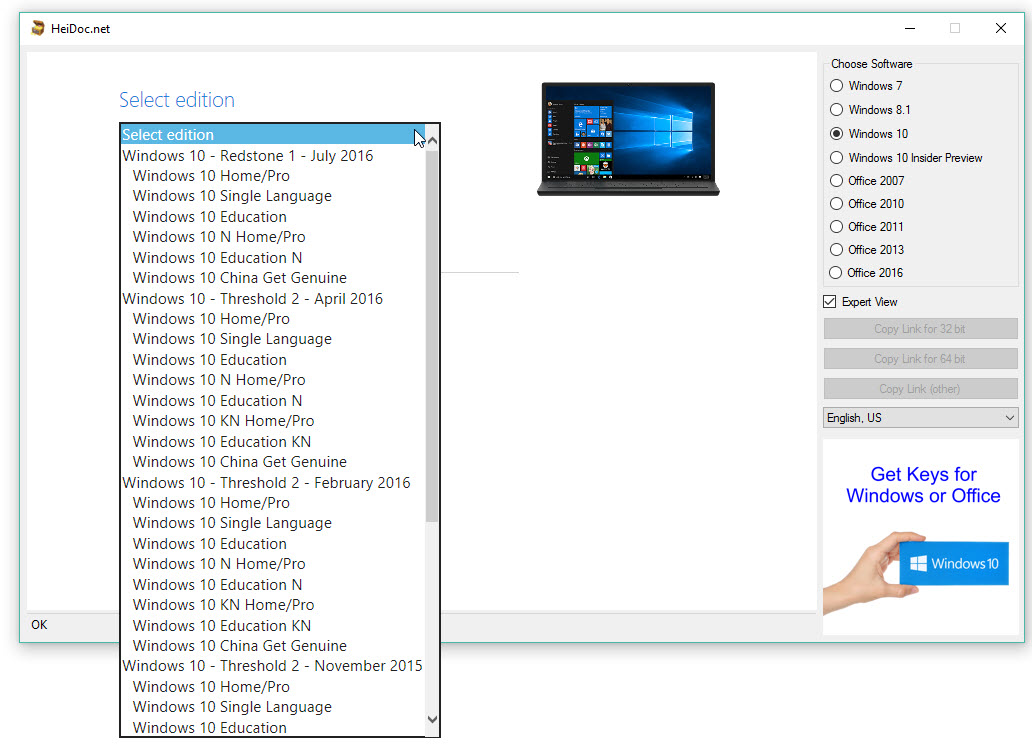The image size is (1032, 744).
Task: Select the Windows 8.1 radio button
Action: pos(870,110)
